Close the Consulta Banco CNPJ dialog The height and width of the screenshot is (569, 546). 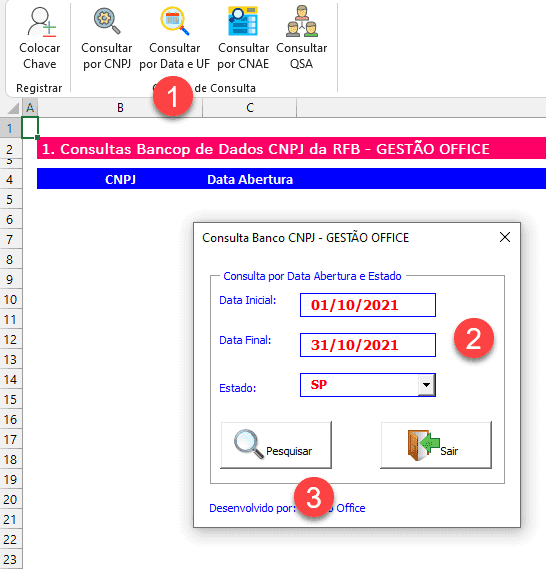click(x=505, y=237)
